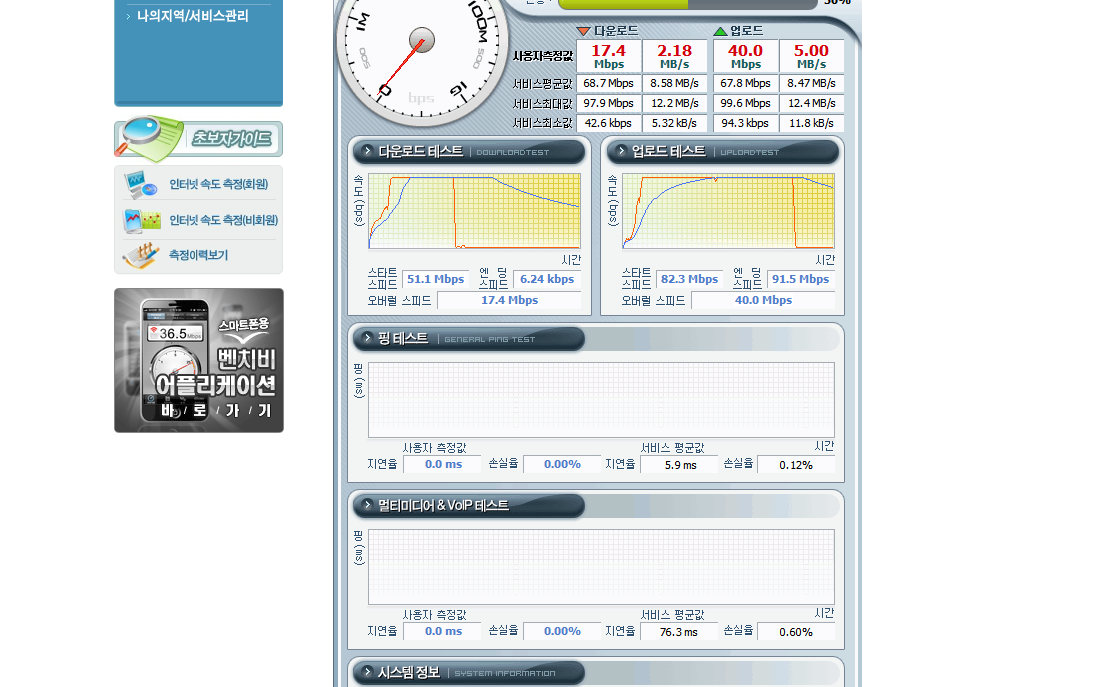Image resolution: width=1096 pixels, height=687 pixels.
Task: Click the icon beside 측정이력보기
Action: [x=140, y=256]
